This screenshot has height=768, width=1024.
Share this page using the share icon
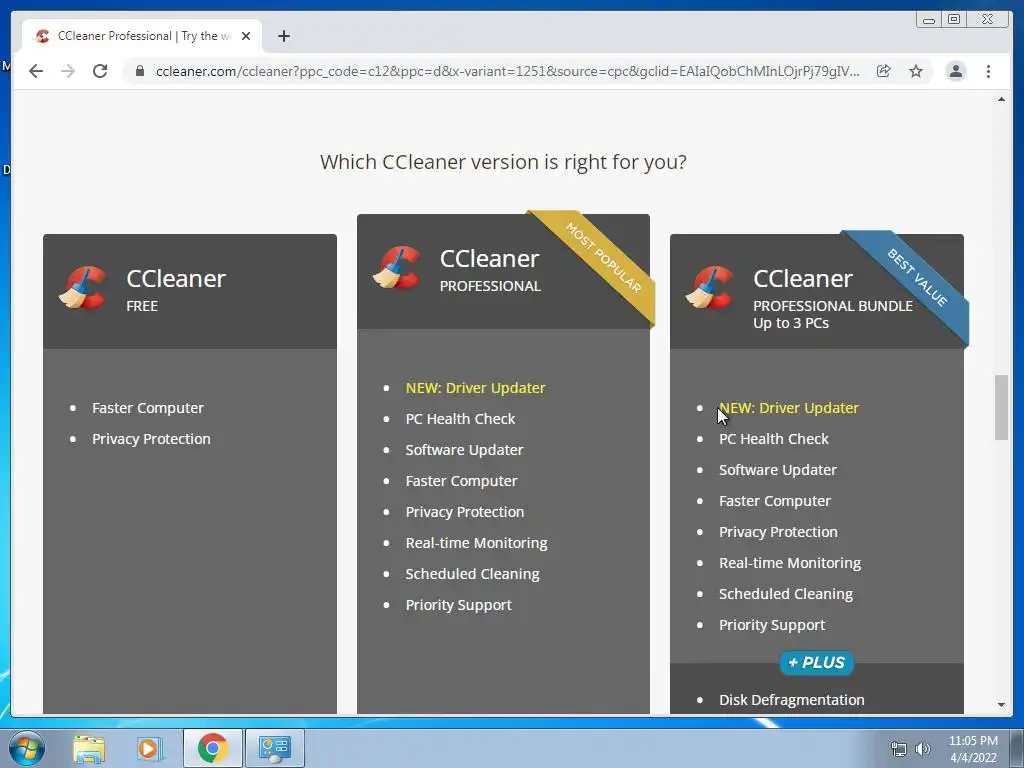coord(884,71)
